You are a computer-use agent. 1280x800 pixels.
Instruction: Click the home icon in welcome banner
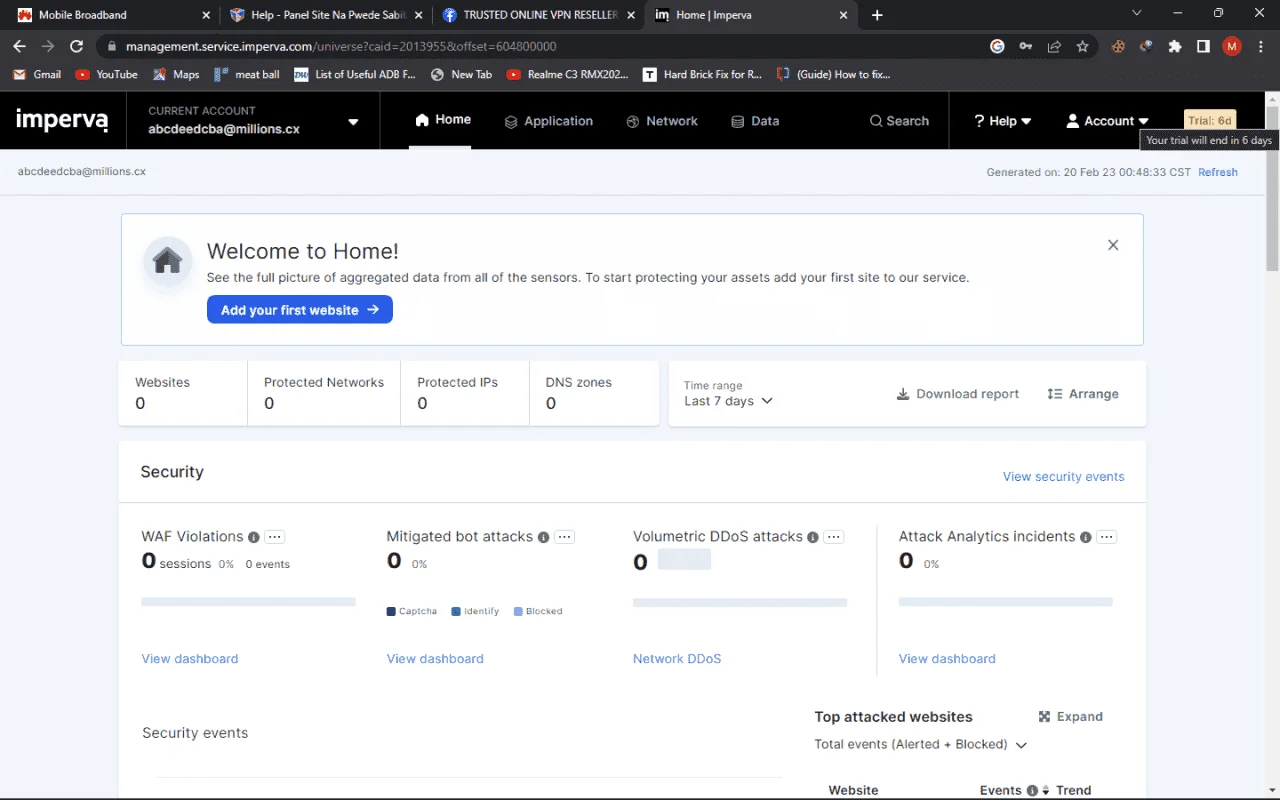point(167,261)
